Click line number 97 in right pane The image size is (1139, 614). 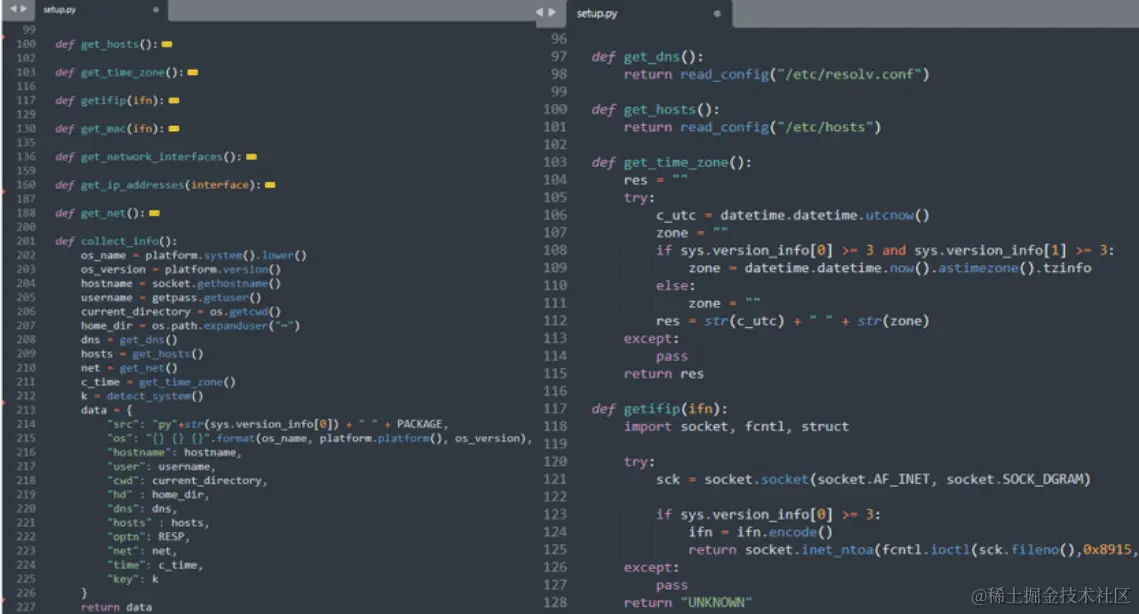pos(559,57)
